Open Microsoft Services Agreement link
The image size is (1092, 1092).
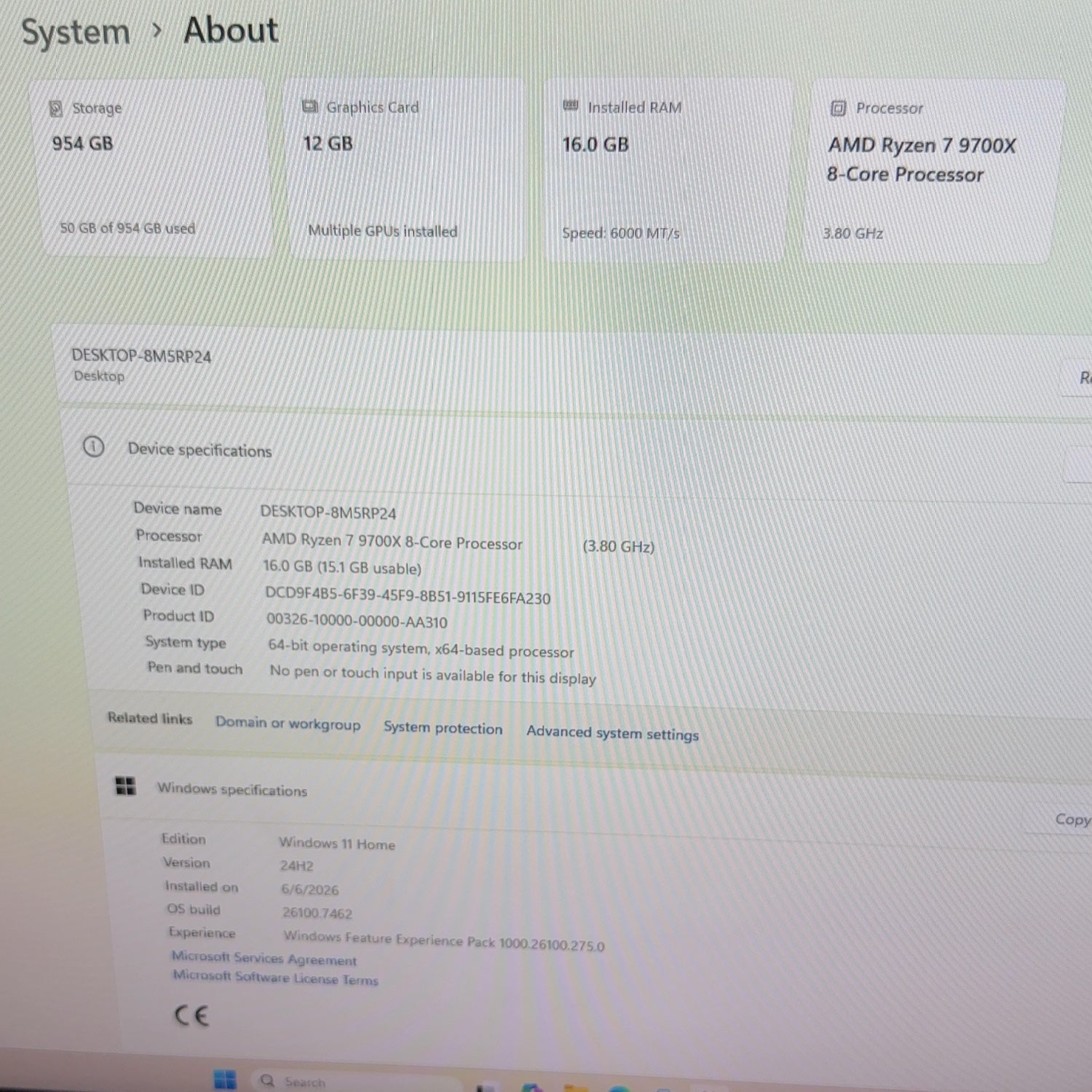click(x=264, y=958)
